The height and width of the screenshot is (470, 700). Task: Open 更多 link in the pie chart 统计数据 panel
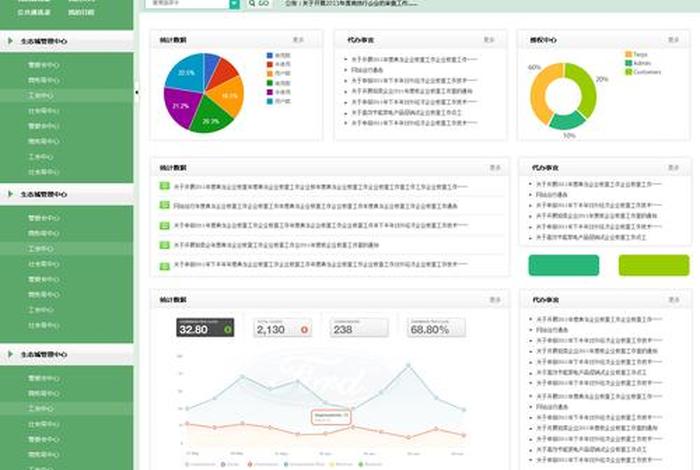click(298, 40)
